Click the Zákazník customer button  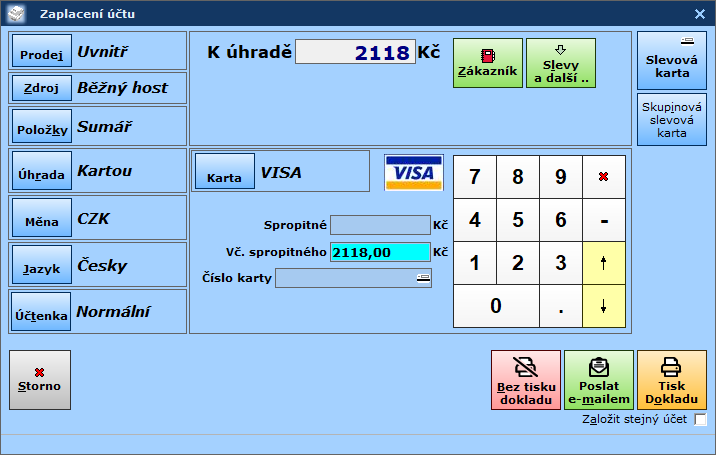[x=487, y=63]
